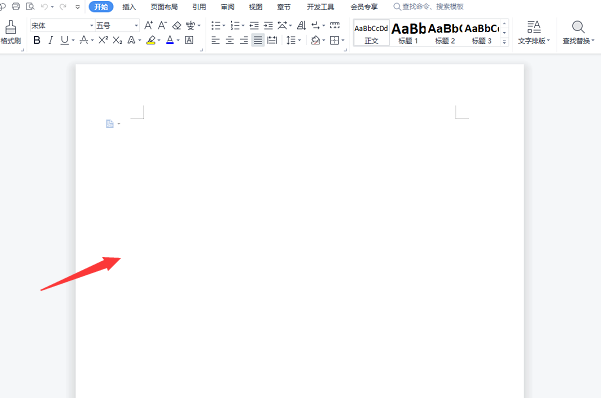The image size is (601, 398).
Task: Show or hide paragraph marks icon
Action: (315, 26)
